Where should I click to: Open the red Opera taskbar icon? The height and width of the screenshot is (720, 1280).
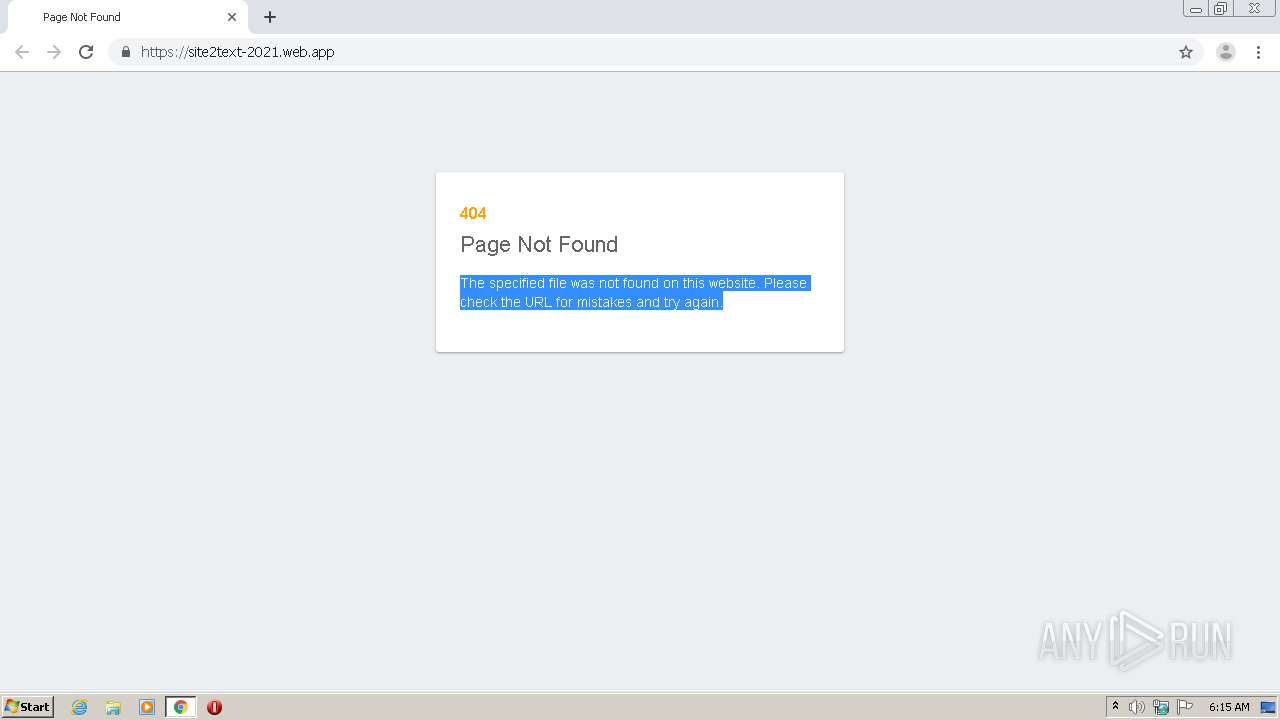[214, 707]
